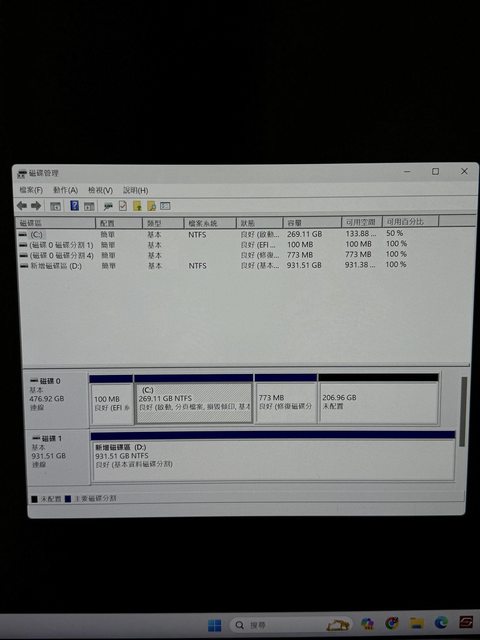The image size is (480, 640).
Task: Select the (C:) volume row in list
Action: 212,234
